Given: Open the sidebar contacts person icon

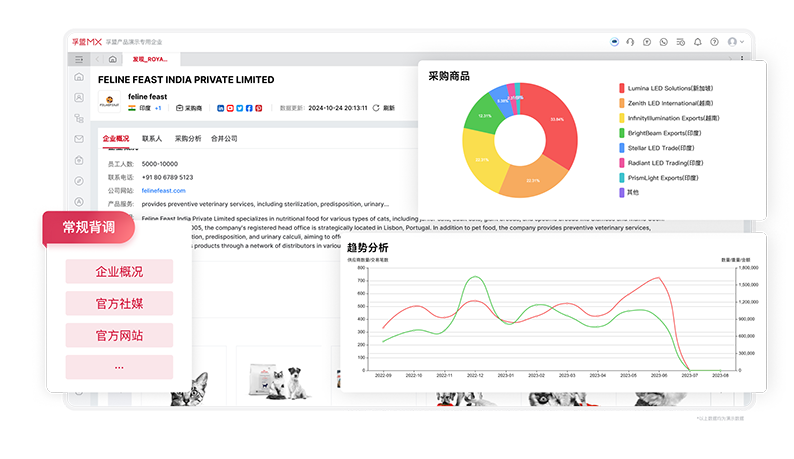Looking at the screenshot, I should (x=79, y=97).
